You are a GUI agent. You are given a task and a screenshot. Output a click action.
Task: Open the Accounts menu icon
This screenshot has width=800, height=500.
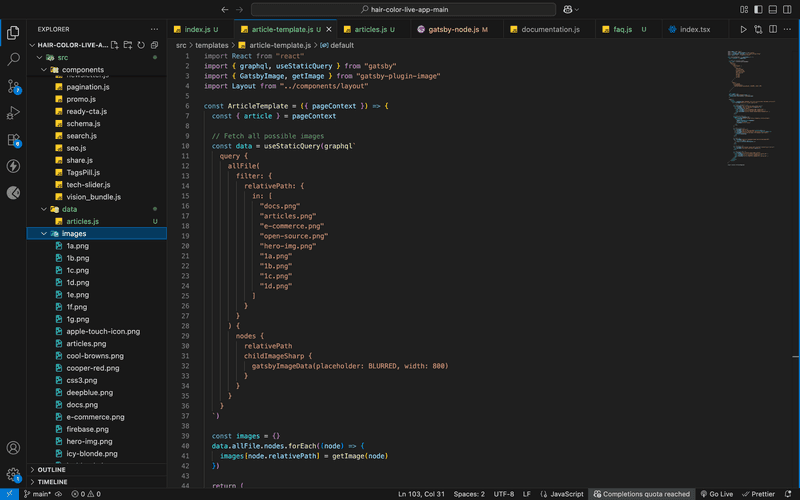click(13, 447)
